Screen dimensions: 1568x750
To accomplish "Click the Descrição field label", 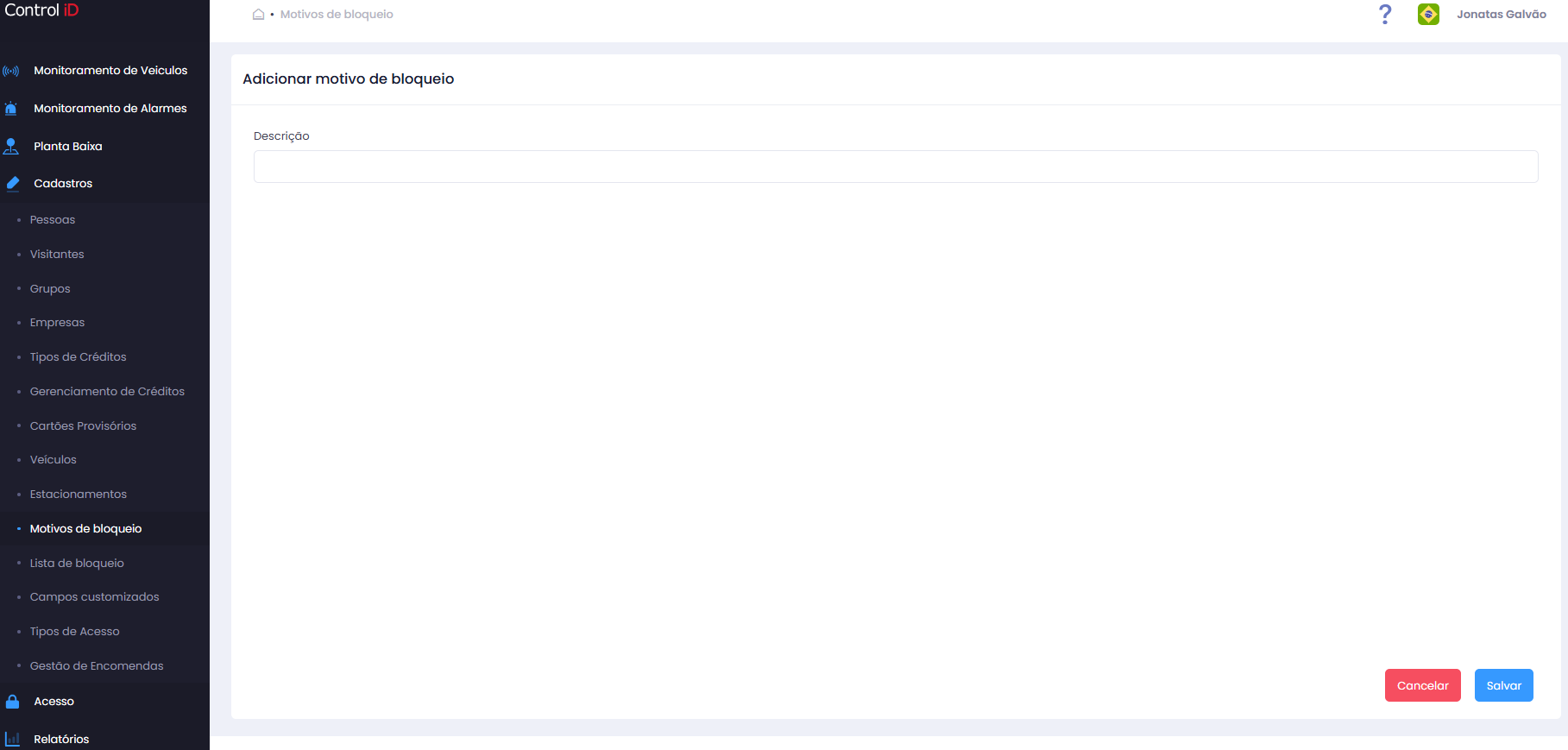I will (x=281, y=136).
